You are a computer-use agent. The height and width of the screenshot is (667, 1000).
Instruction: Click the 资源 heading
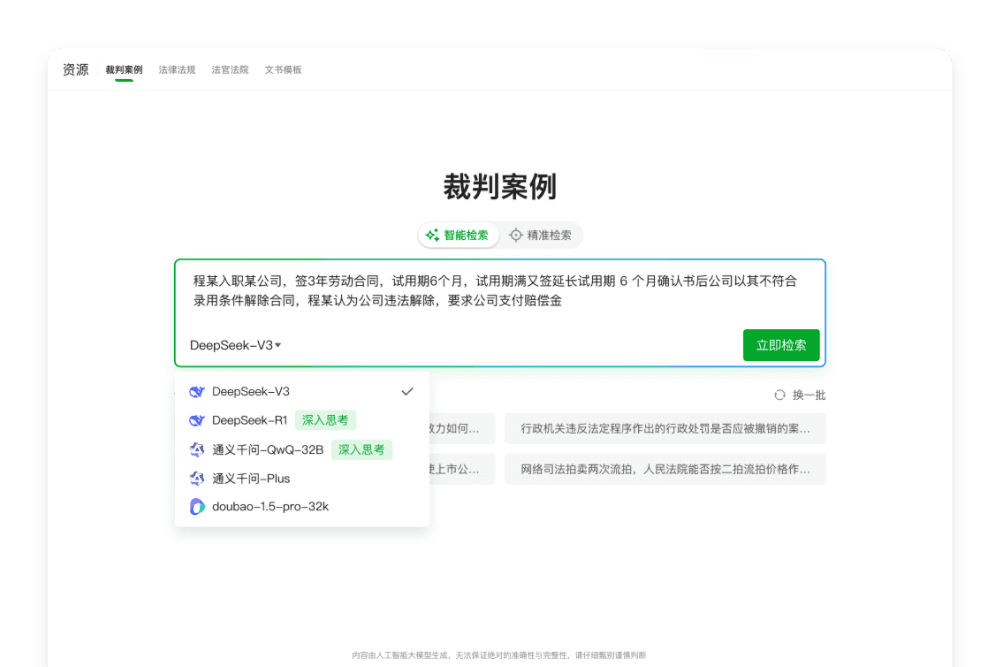[75, 70]
